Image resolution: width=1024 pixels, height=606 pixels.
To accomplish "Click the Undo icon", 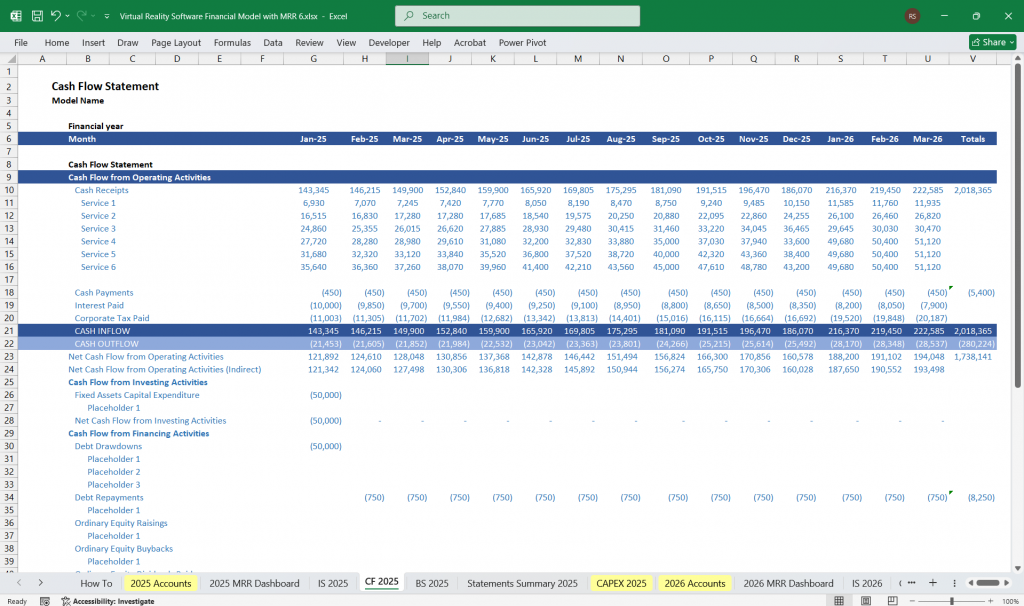I will 55,15.
